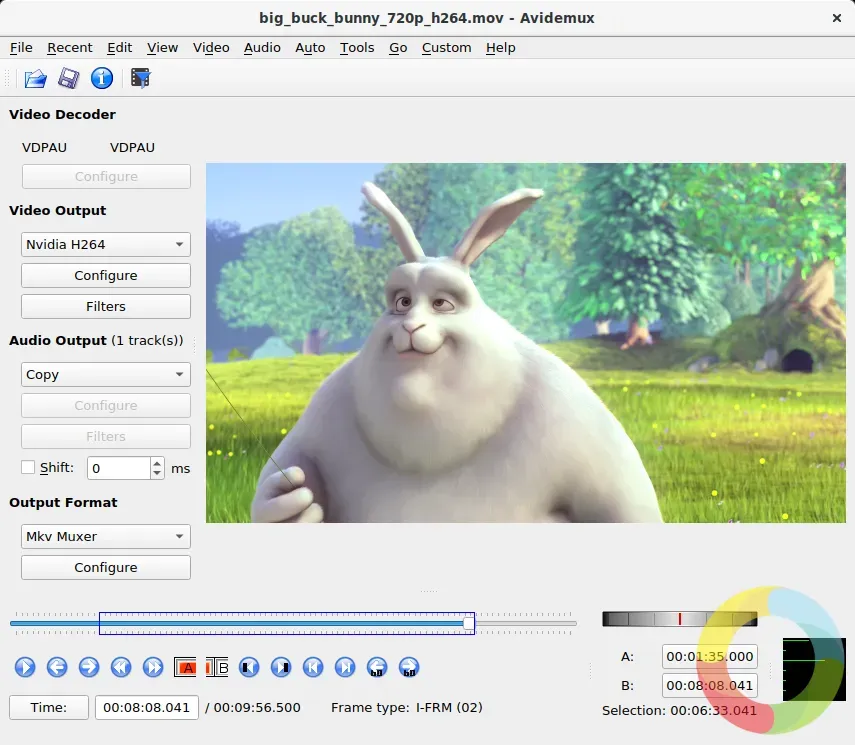Click the timeline slider handle
This screenshot has width=855, height=745.
point(468,623)
